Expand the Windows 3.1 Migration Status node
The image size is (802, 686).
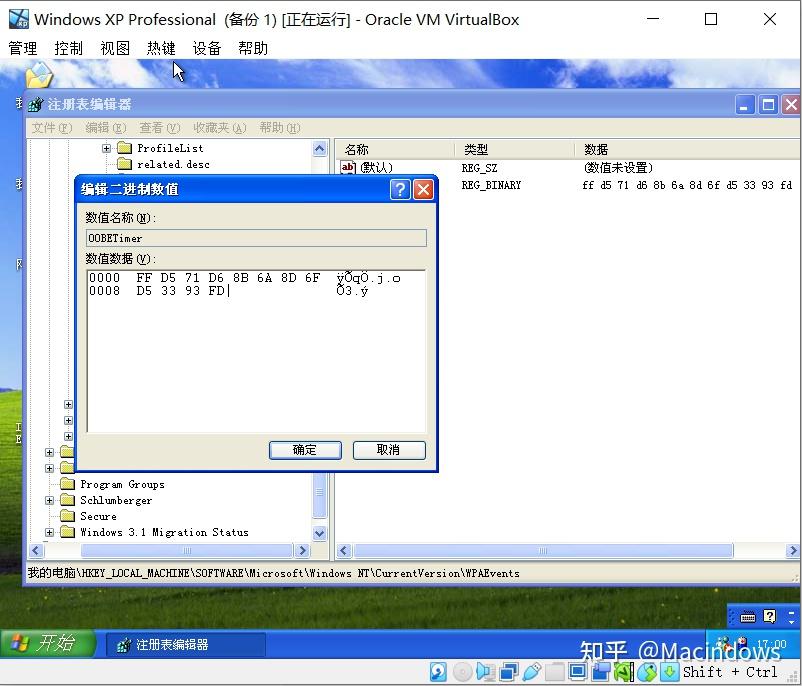[x=50, y=533]
